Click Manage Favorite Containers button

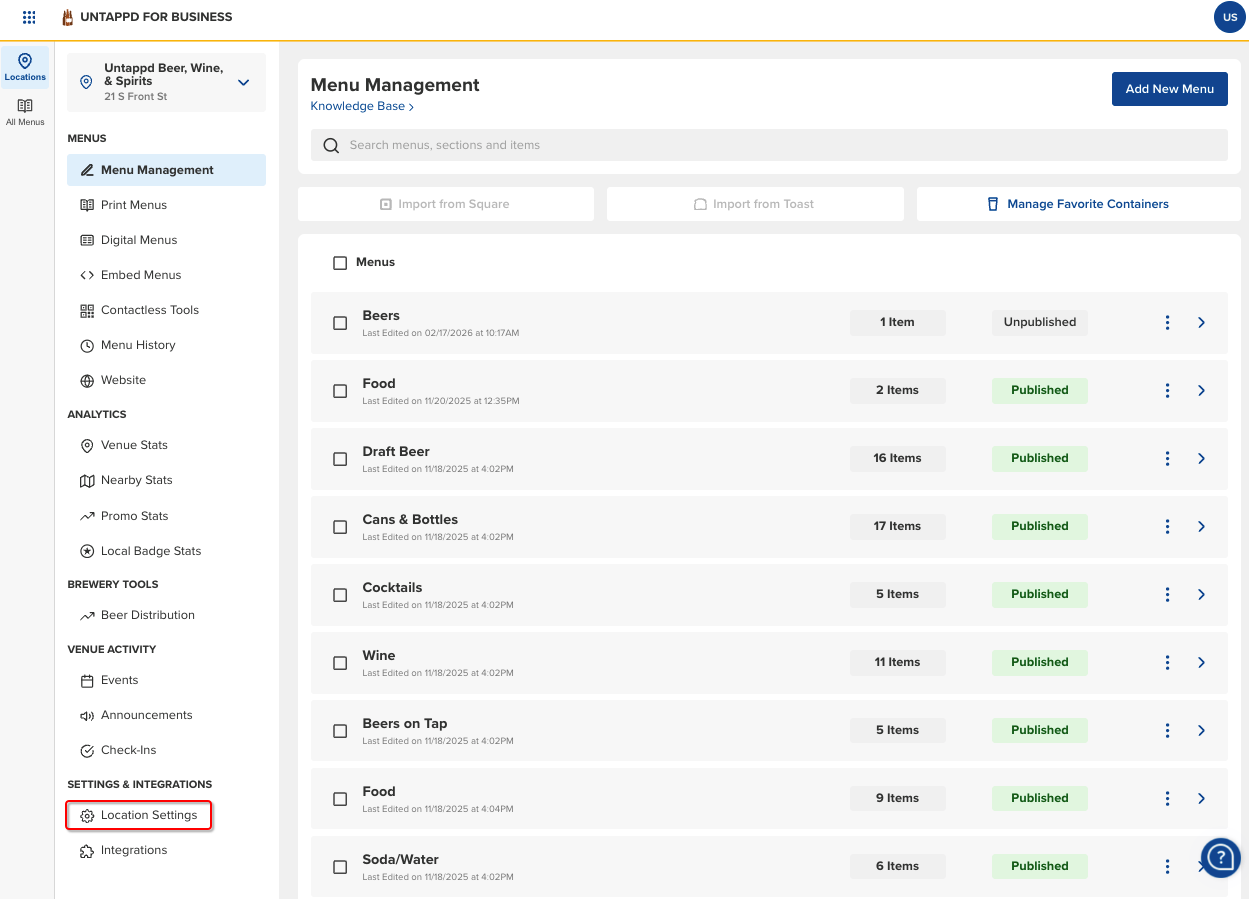pos(1078,204)
